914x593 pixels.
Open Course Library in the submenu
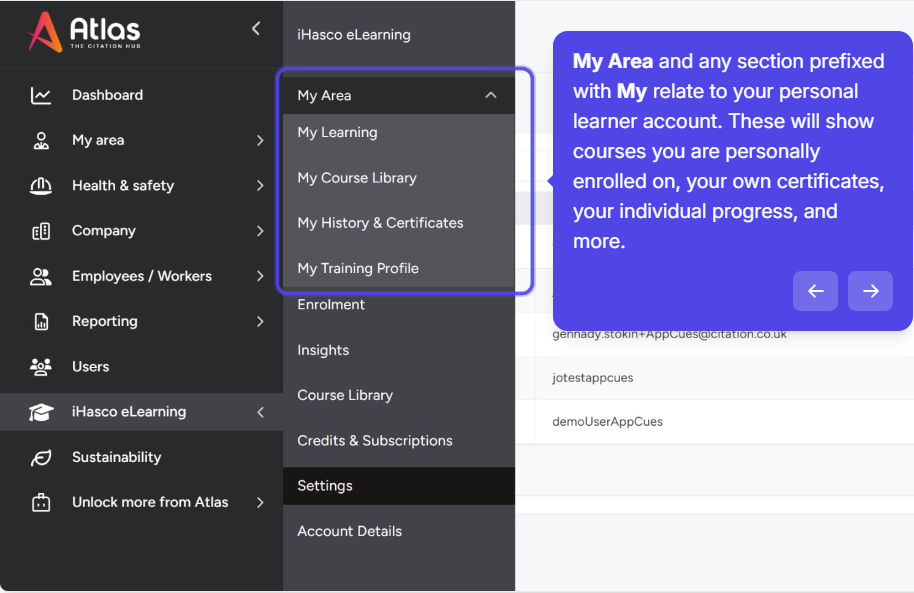coord(345,395)
